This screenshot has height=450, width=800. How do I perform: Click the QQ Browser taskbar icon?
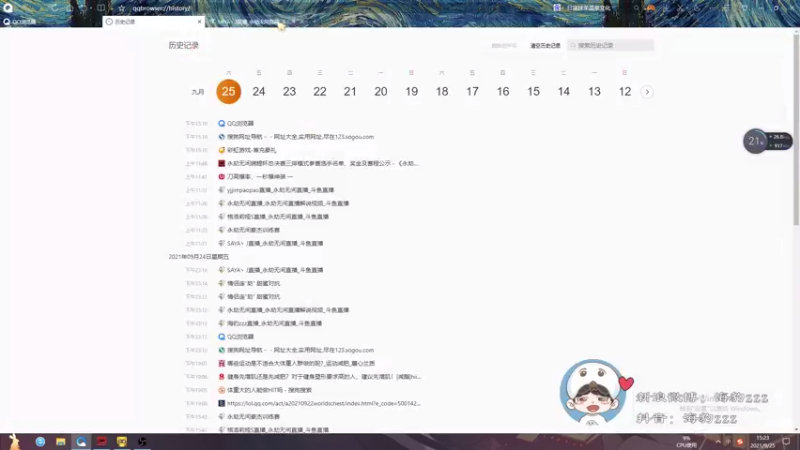coord(81,441)
